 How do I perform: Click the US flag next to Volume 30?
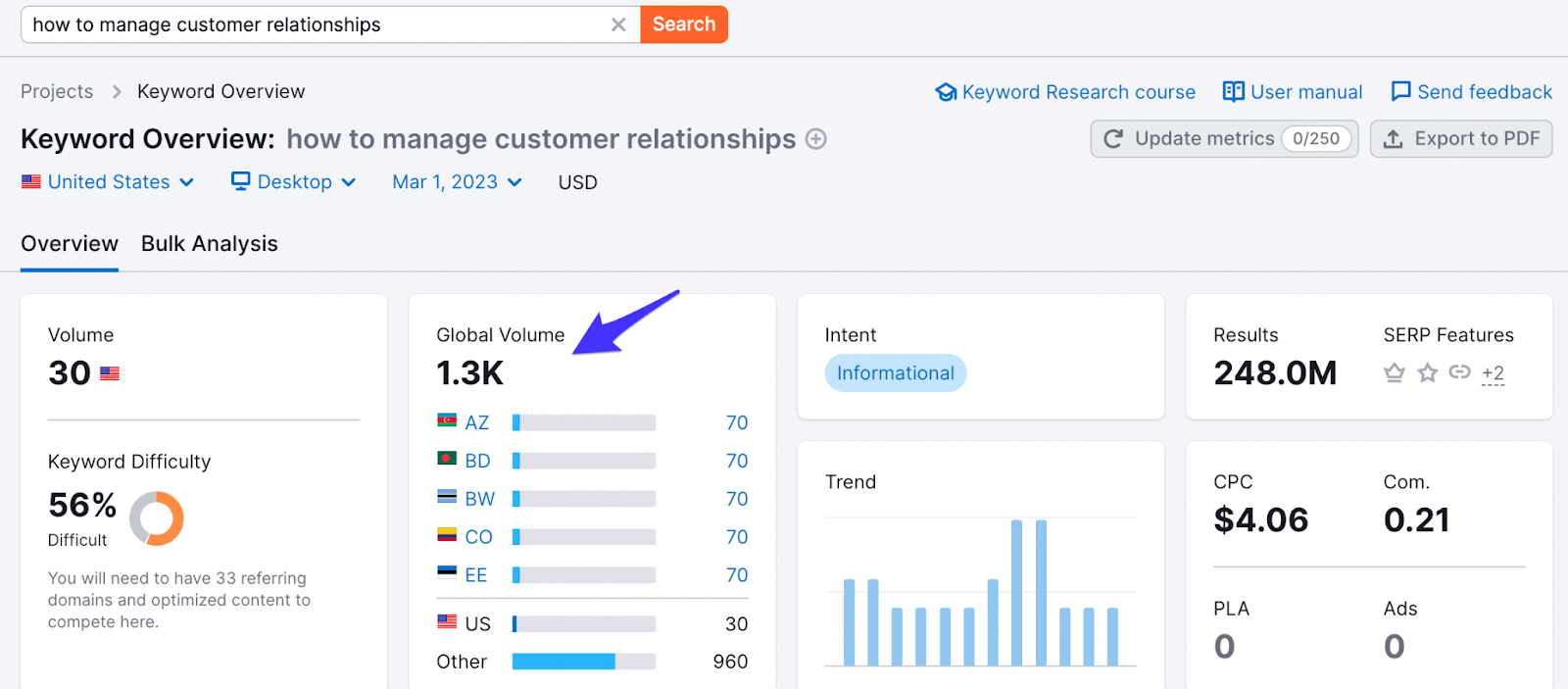click(110, 373)
